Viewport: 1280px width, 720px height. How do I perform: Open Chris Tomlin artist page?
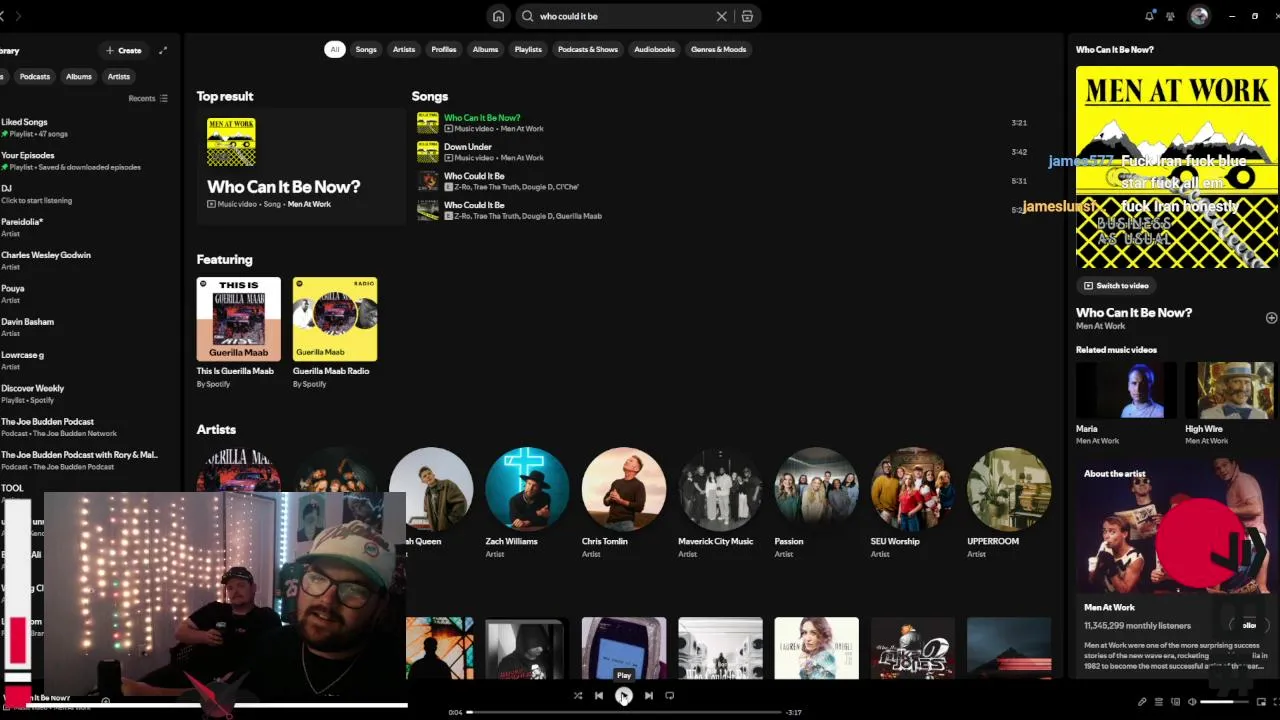[x=623, y=502]
